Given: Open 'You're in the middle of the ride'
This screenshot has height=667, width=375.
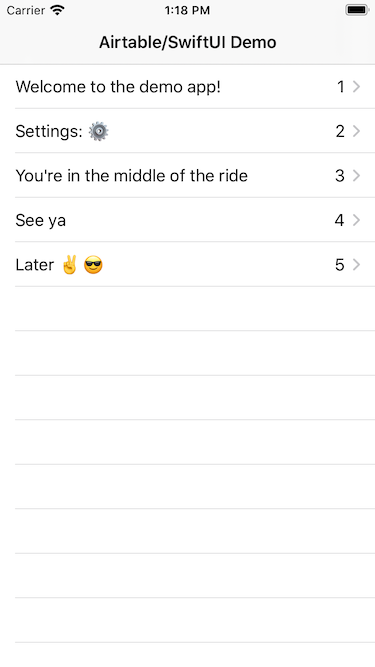Looking at the screenshot, I should tap(188, 176).
